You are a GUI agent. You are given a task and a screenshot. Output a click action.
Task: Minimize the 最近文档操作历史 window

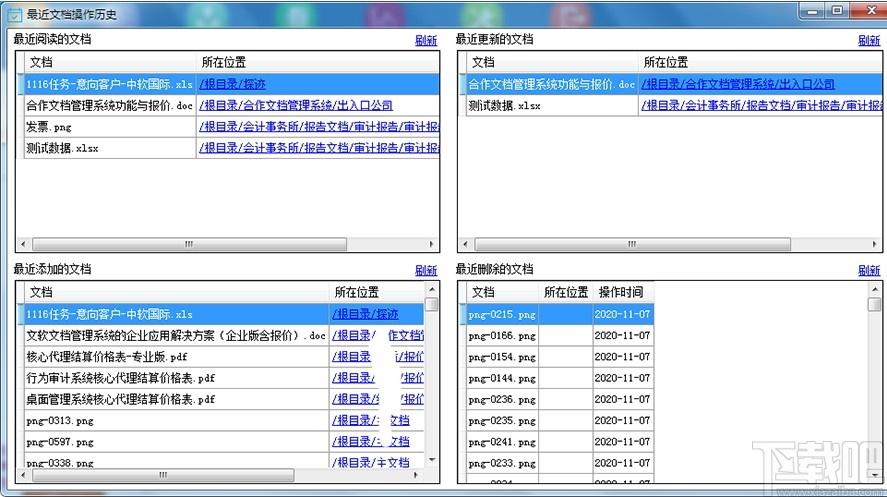point(812,11)
